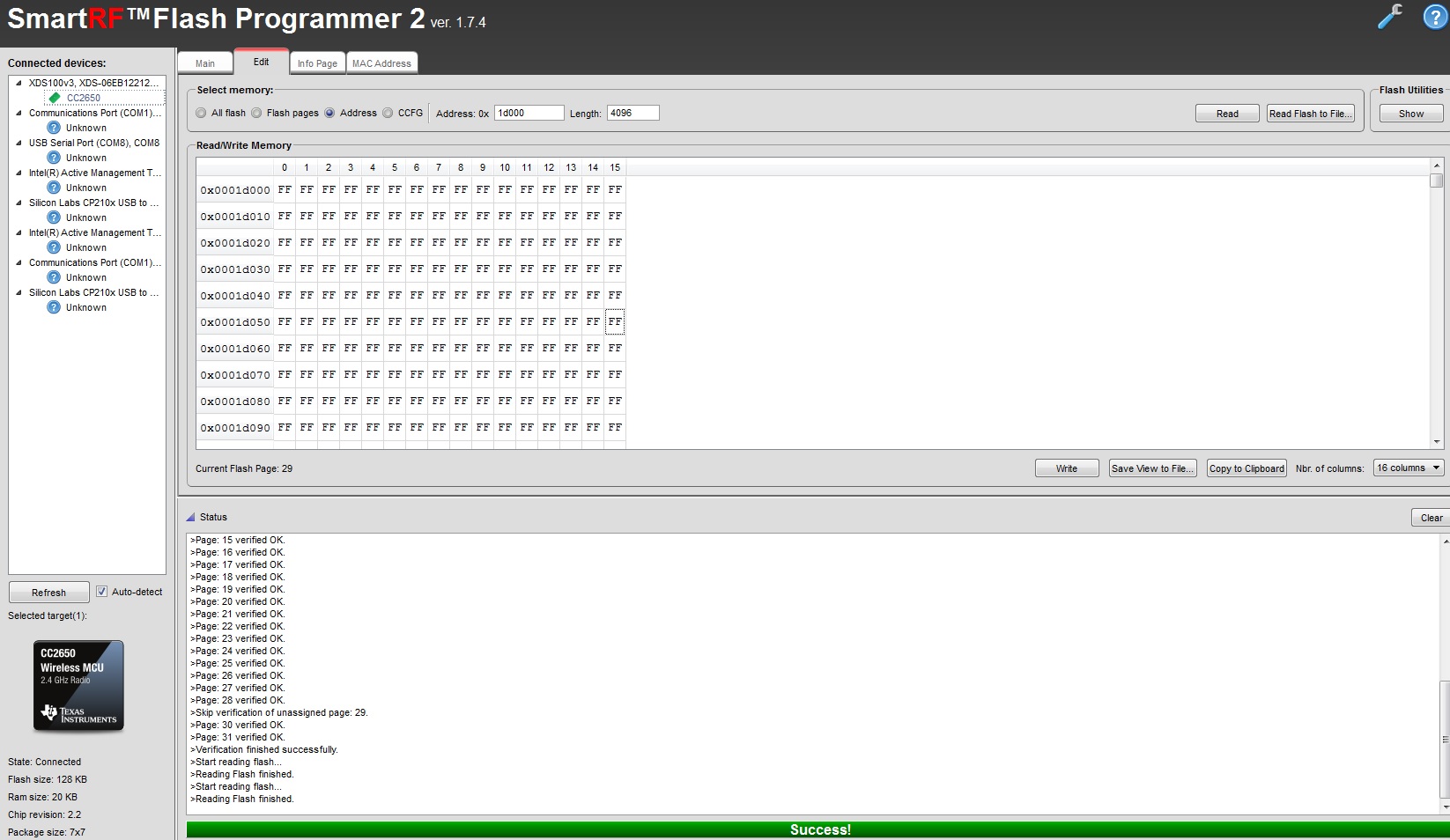This screenshot has width=1450, height=840.
Task: Toggle the Auto-detect checkbox
Action: tap(101, 592)
